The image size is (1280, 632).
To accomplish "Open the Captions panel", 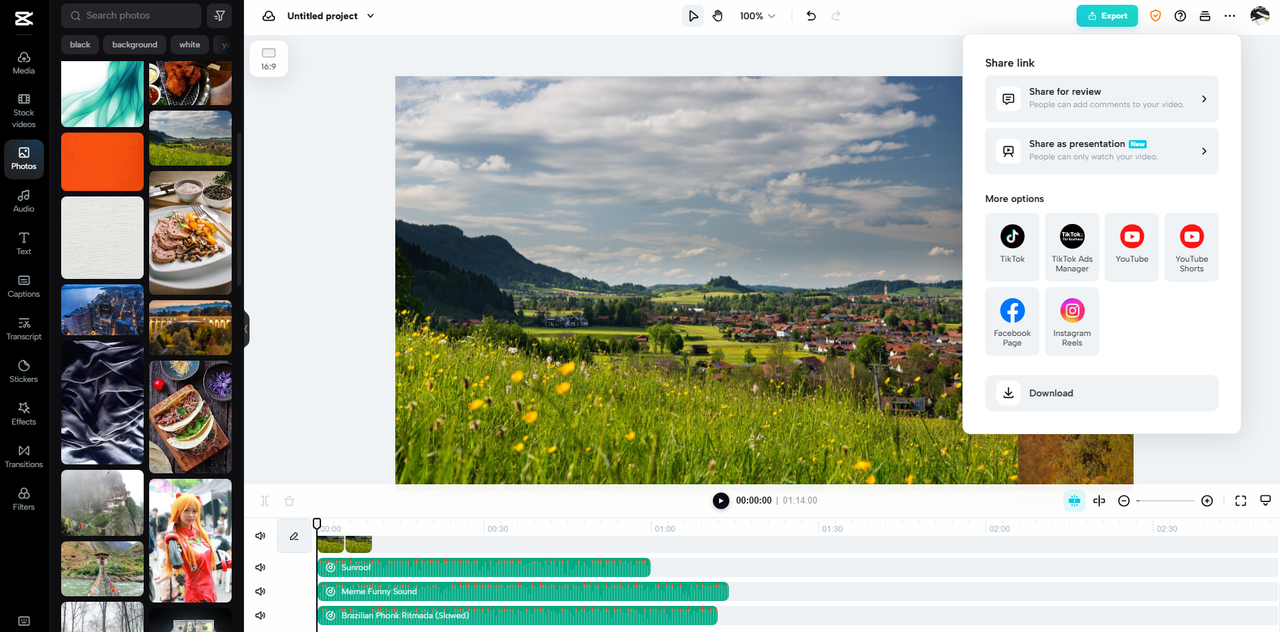I will click(x=24, y=286).
